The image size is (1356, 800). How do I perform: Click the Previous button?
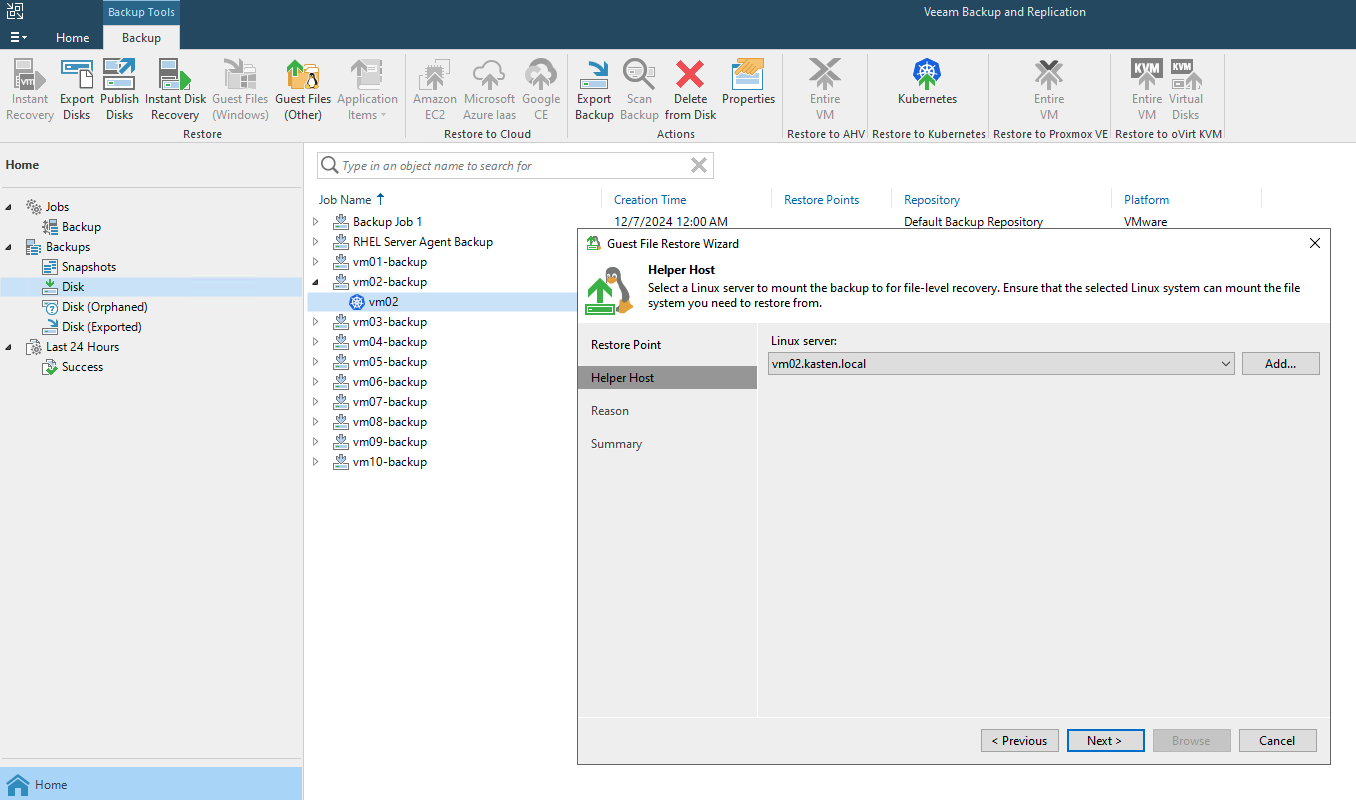click(1020, 741)
